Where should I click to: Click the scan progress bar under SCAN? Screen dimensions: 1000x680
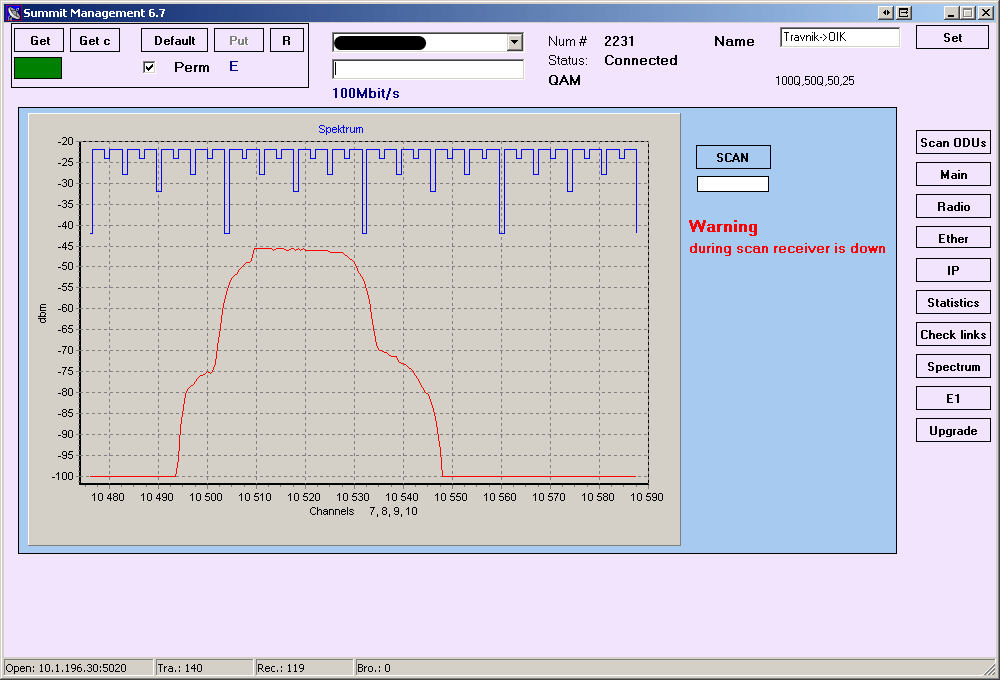pyautogui.click(x=733, y=184)
